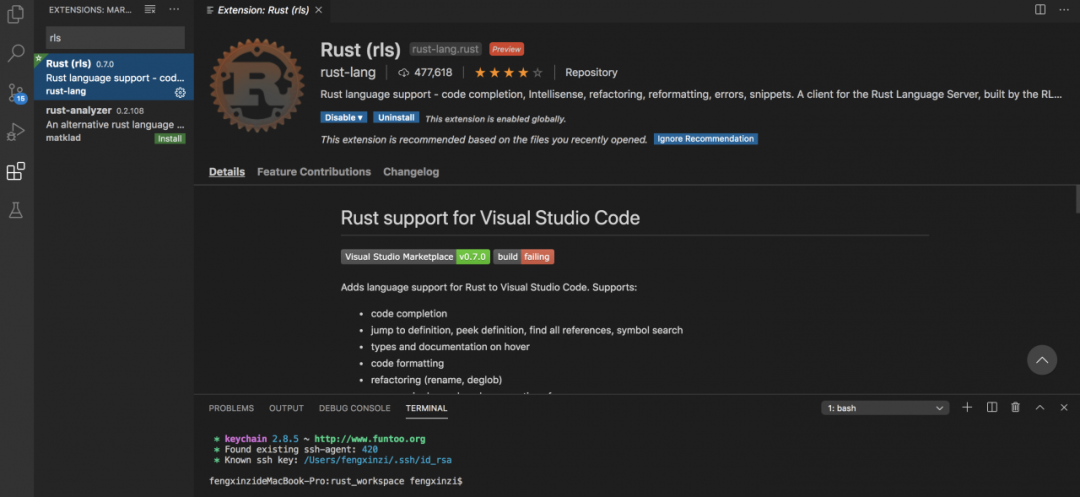The height and width of the screenshot is (497, 1080).
Task: Click the Repository link
Action: coord(591,73)
